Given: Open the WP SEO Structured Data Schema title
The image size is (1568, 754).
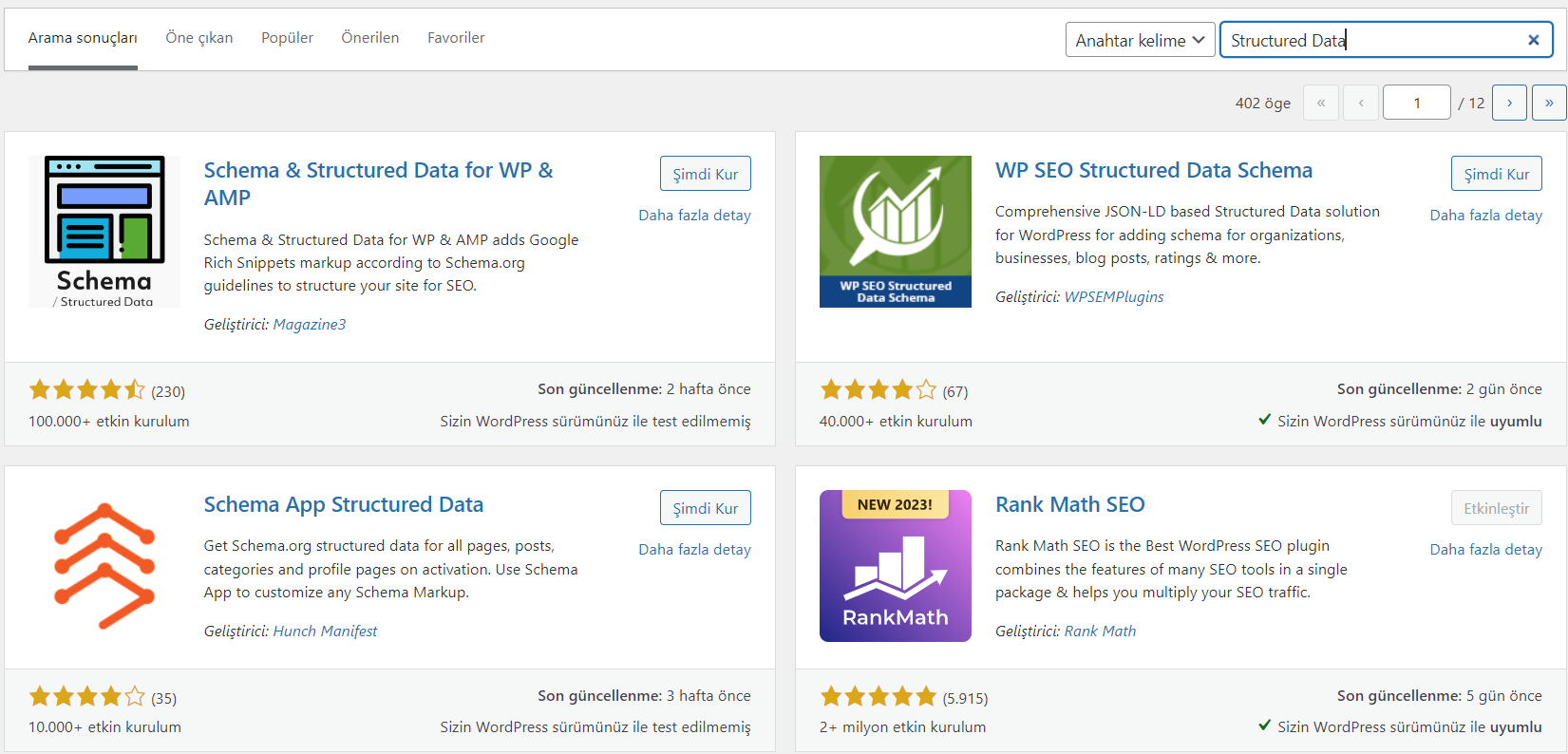Looking at the screenshot, I should (1154, 171).
